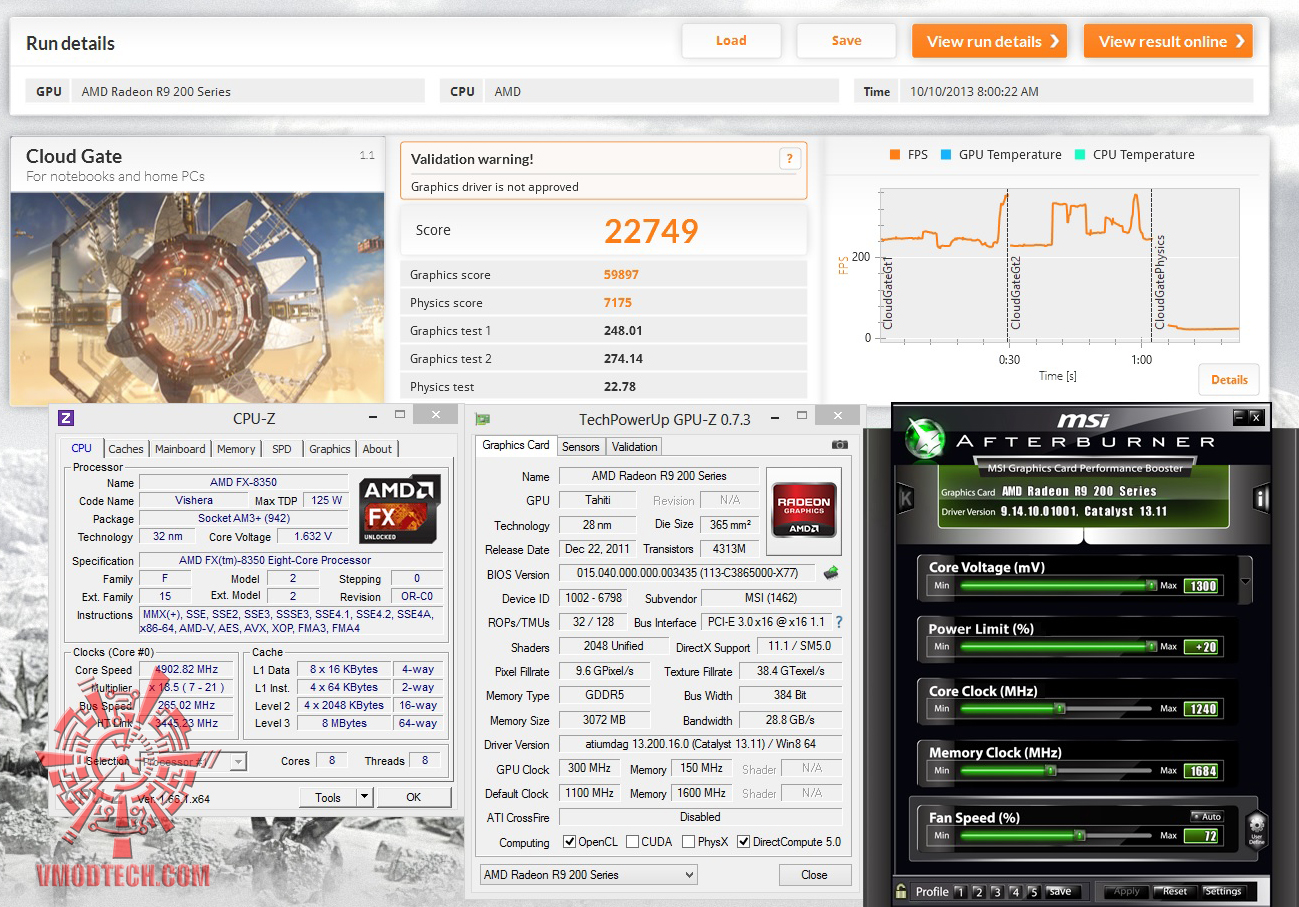The image size is (1299, 907).
Task: Select Afterburner profile slot 1
Action: click(x=960, y=892)
